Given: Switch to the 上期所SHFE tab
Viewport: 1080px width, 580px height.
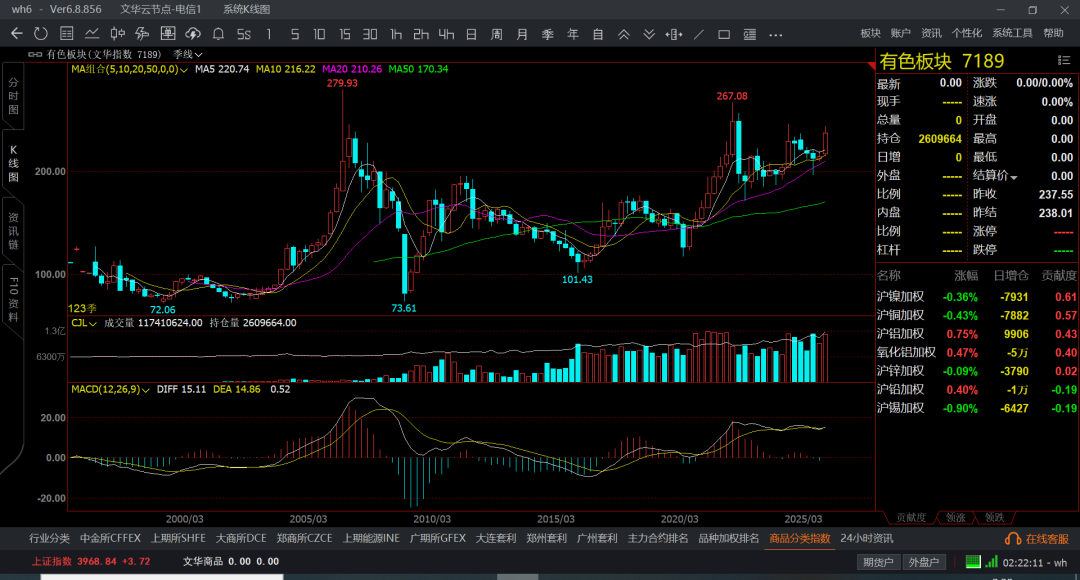Looking at the screenshot, I should pyautogui.click(x=178, y=538).
